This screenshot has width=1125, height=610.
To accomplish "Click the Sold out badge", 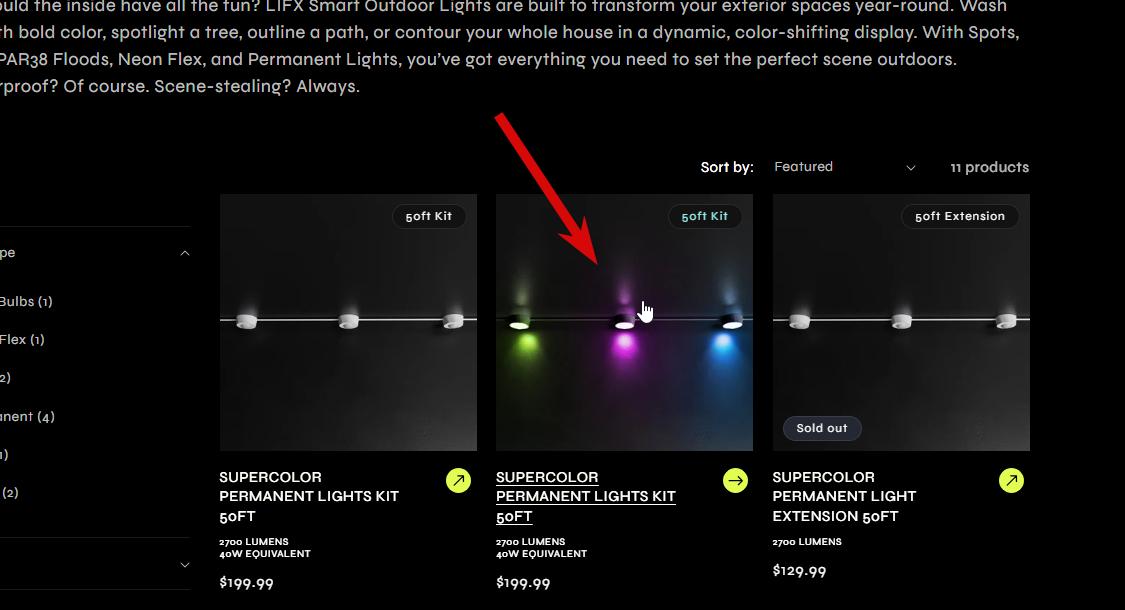I will click(x=822, y=428).
